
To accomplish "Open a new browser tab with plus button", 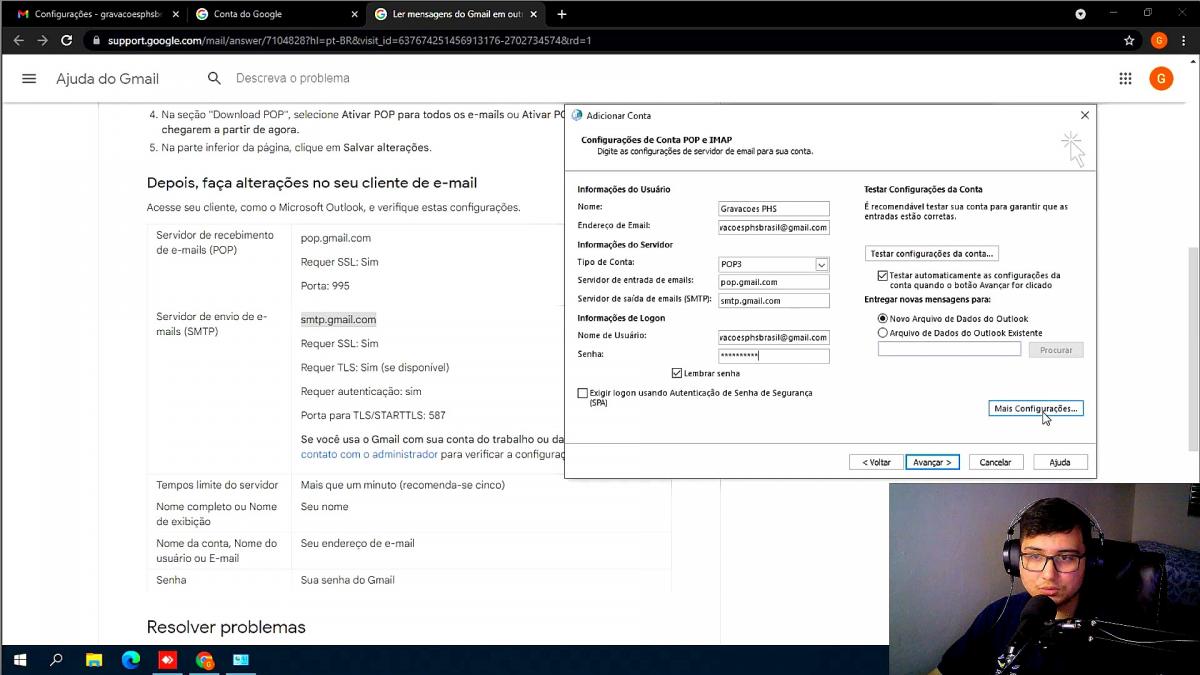I will click(x=562, y=14).
